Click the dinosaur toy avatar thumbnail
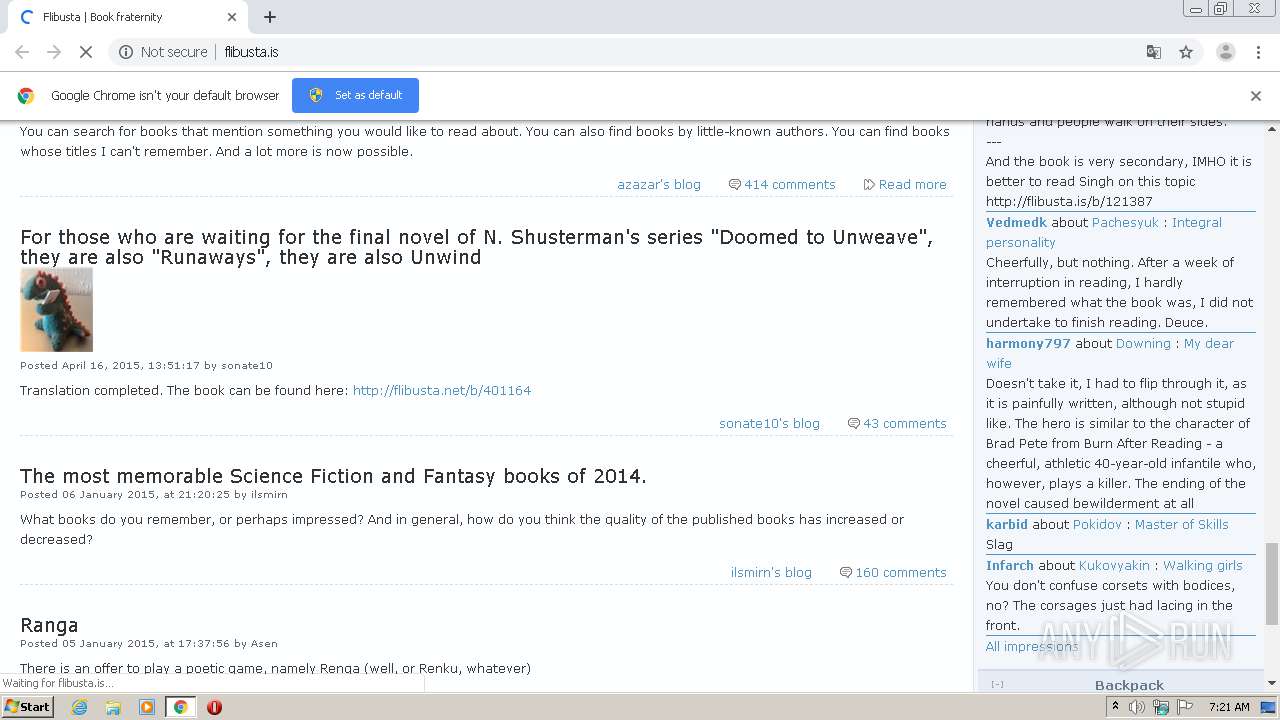The width and height of the screenshot is (1280, 720). pos(56,309)
